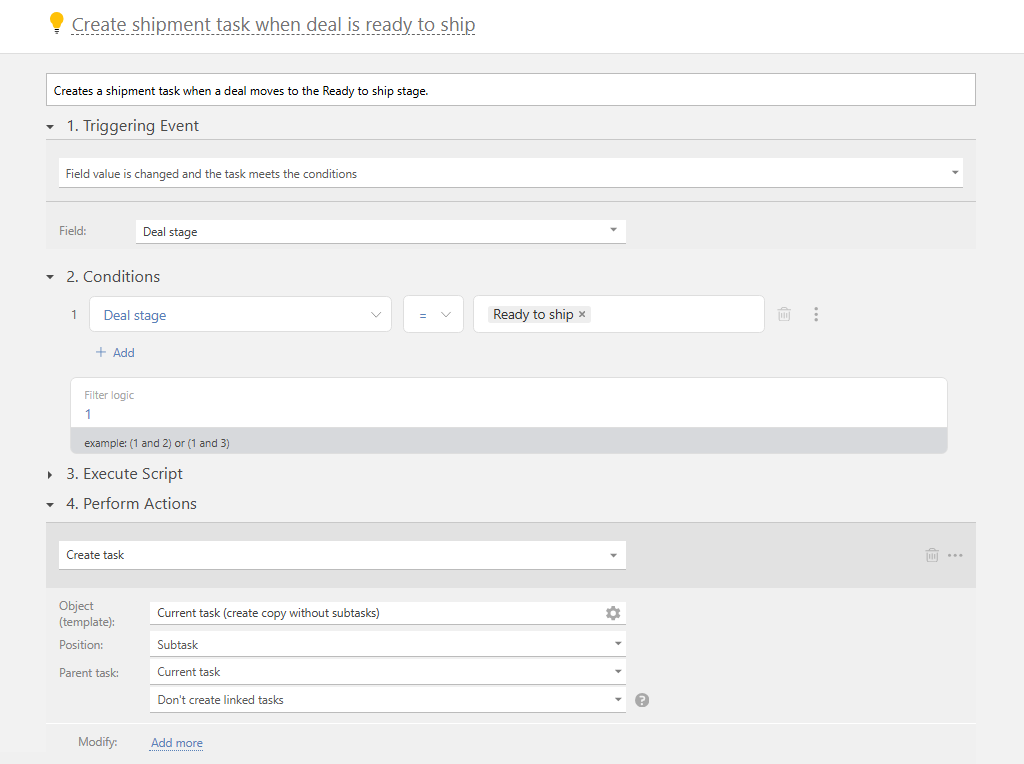The width and height of the screenshot is (1024, 764).
Task: Click the help question mark icon
Action: click(x=642, y=700)
